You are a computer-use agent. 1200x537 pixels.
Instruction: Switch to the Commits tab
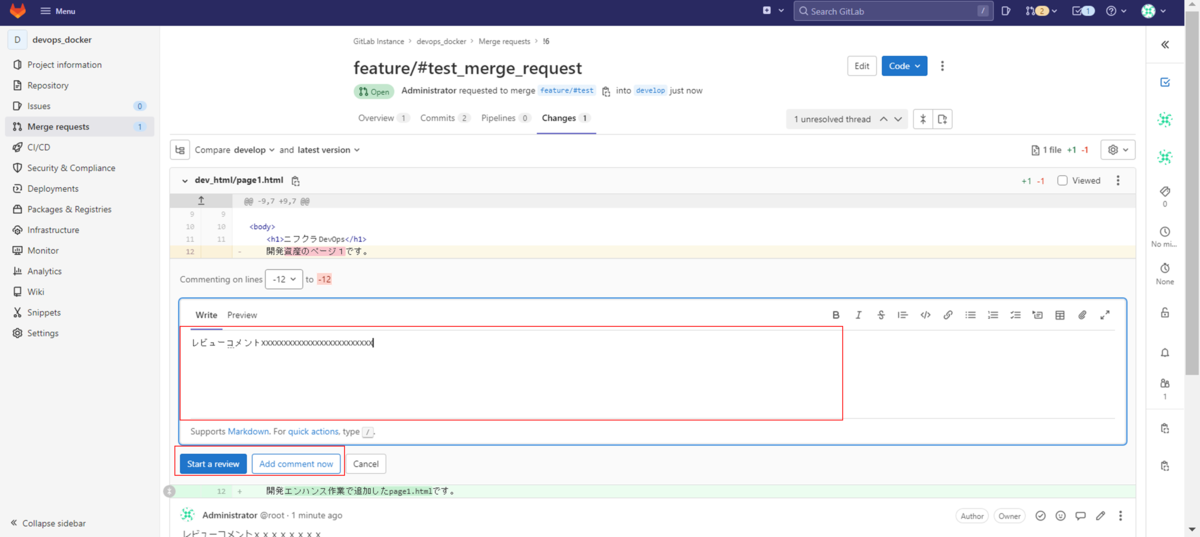click(x=444, y=118)
